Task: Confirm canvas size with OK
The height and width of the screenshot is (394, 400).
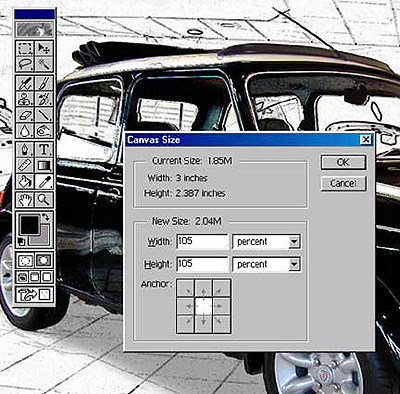Action: [343, 163]
